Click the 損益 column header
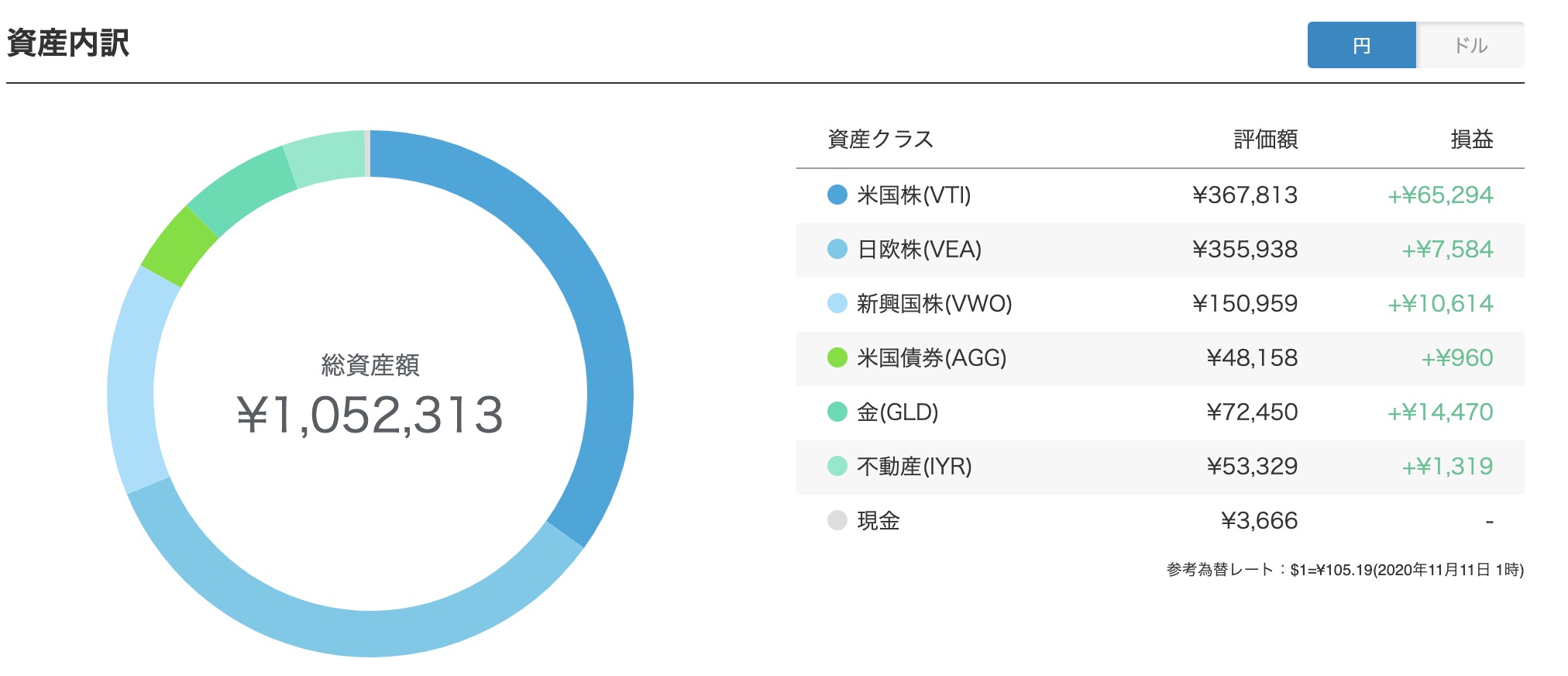Viewport: 1568px width, 676px height. pyautogui.click(x=1472, y=140)
